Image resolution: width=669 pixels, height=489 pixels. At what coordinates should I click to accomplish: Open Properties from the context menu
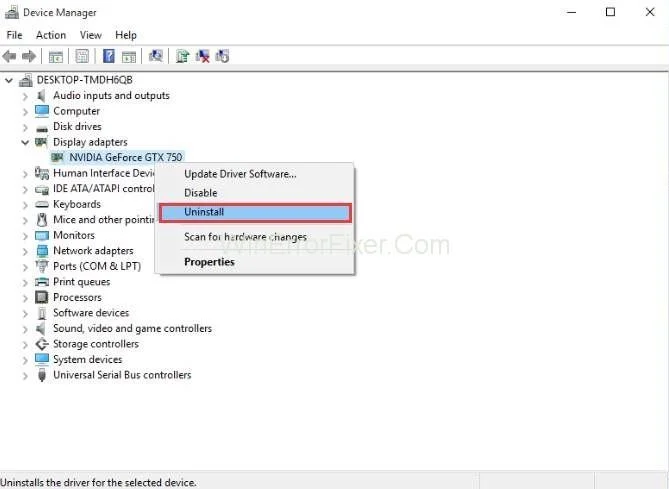pos(209,262)
